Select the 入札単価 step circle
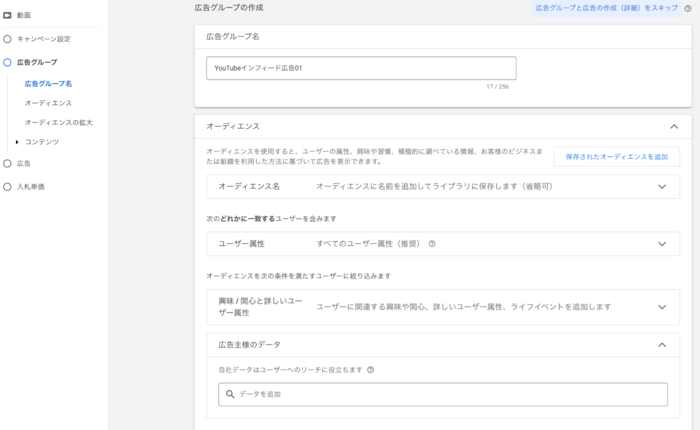The height and width of the screenshot is (430, 700). (7, 186)
